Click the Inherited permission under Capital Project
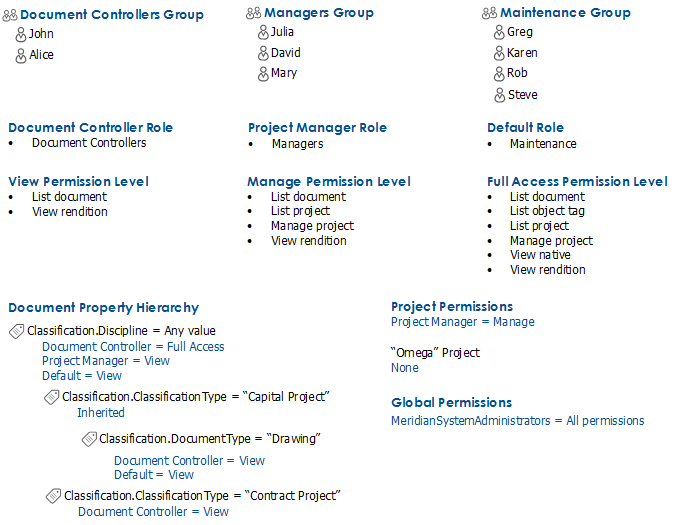 (101, 413)
